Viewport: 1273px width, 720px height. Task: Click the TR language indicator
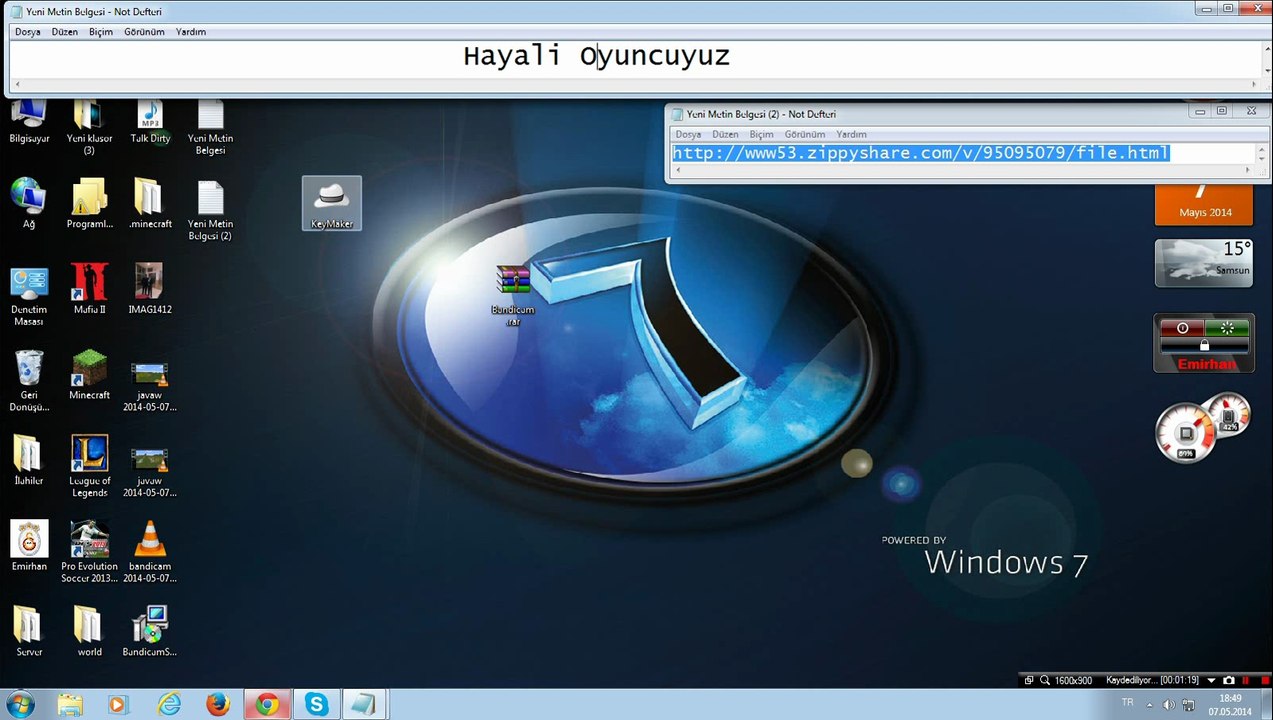pos(1128,703)
